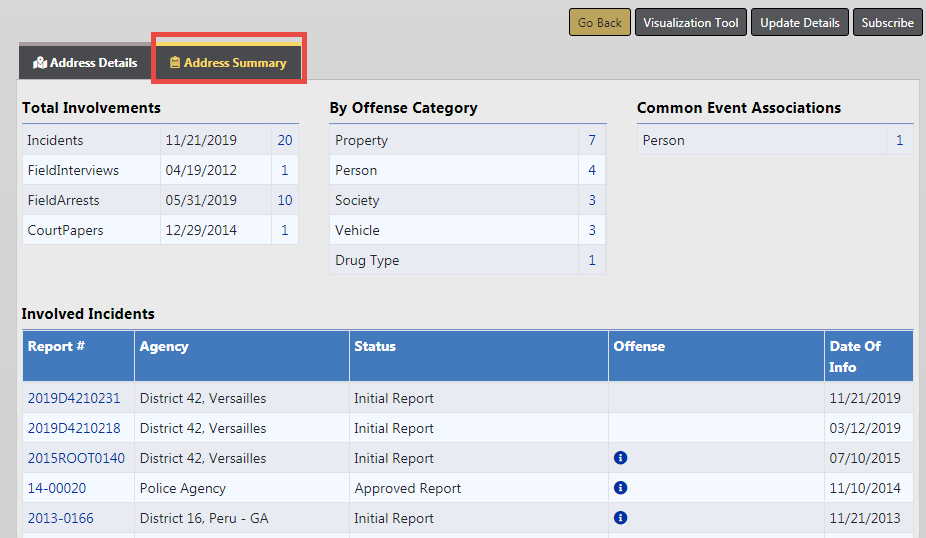Select the Address Summary tab
This screenshot has height=538, width=926.
[229, 63]
